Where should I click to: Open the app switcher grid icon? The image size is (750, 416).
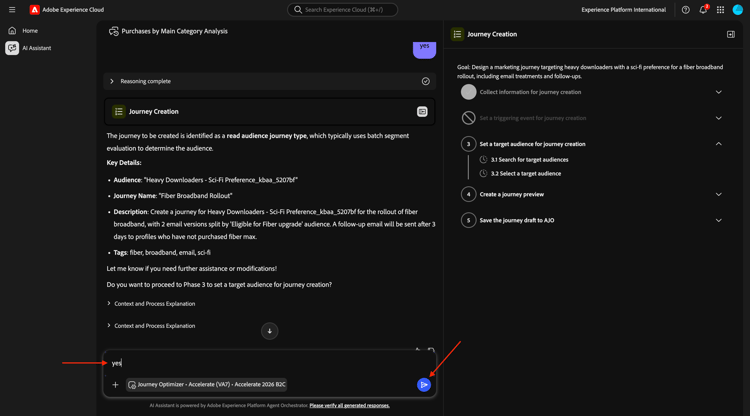[x=720, y=10]
